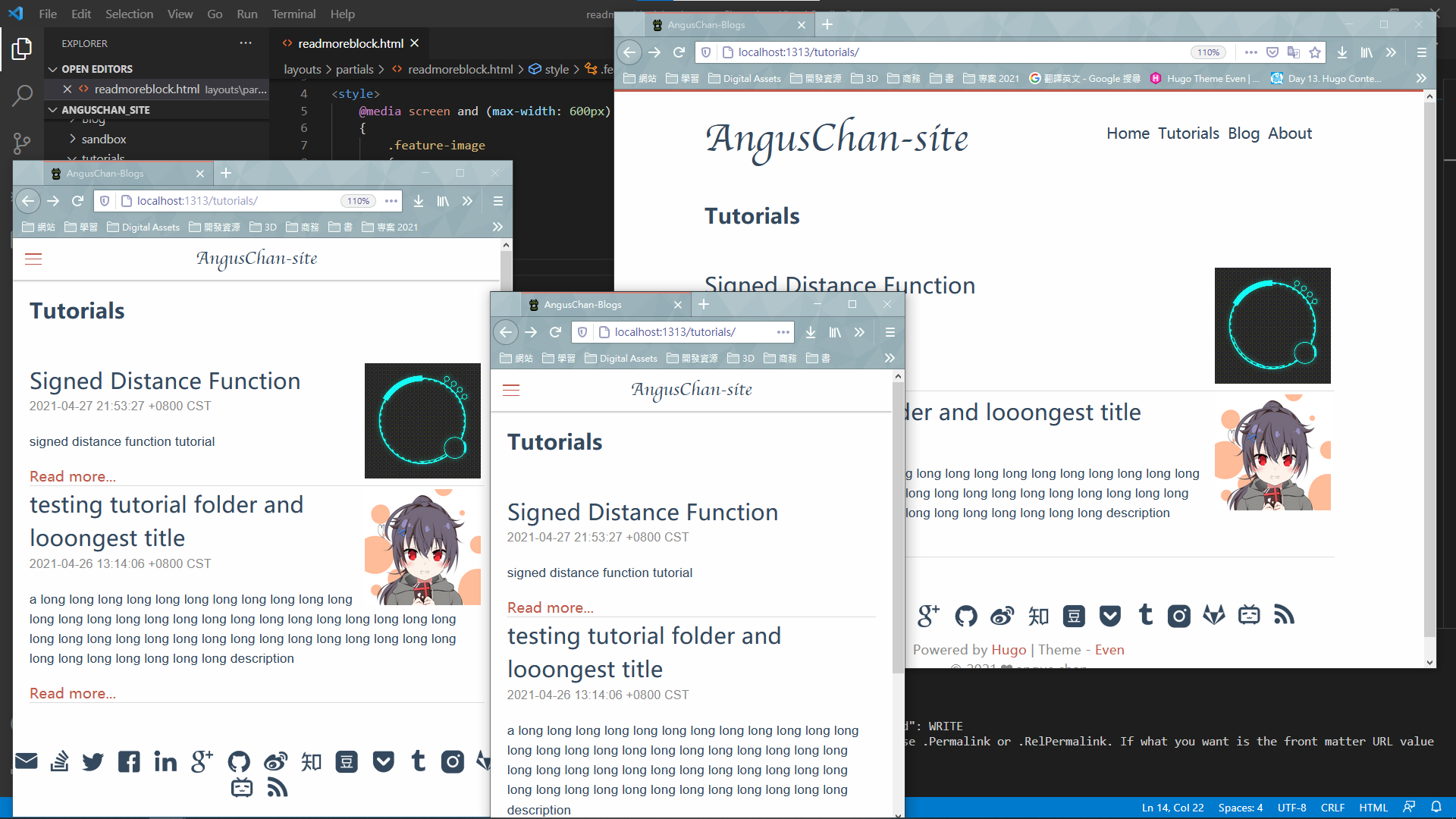This screenshot has height=819, width=1456.
Task: Show more bookmarks chevron in left Firefox window
Action: pos(497,227)
